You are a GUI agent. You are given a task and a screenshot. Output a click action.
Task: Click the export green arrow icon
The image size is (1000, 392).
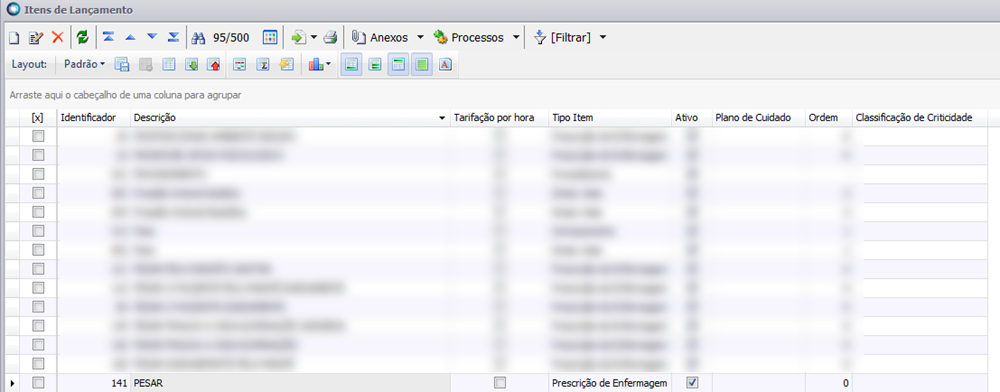pyautogui.click(x=298, y=38)
